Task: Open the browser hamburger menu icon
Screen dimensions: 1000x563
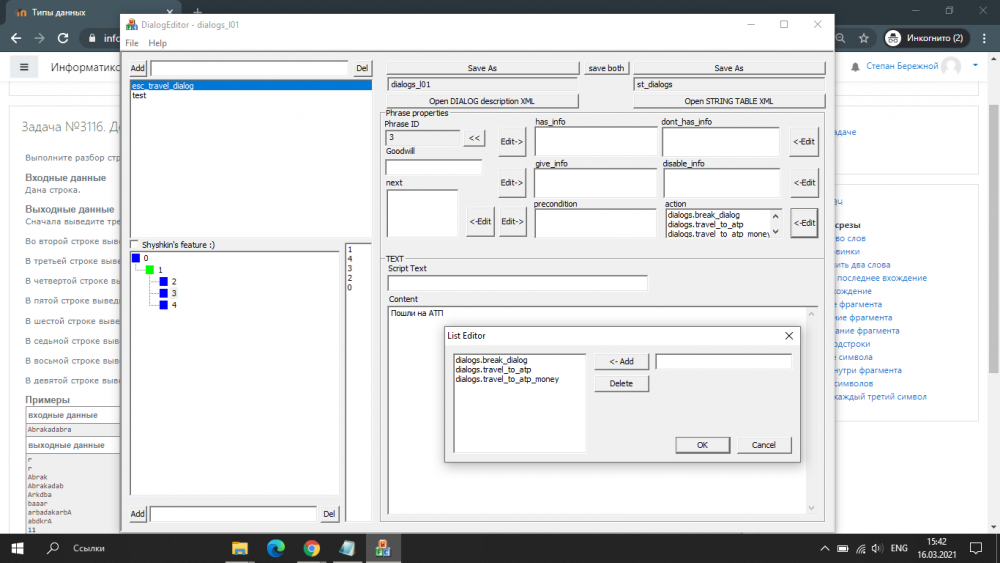Action: (x=25, y=67)
